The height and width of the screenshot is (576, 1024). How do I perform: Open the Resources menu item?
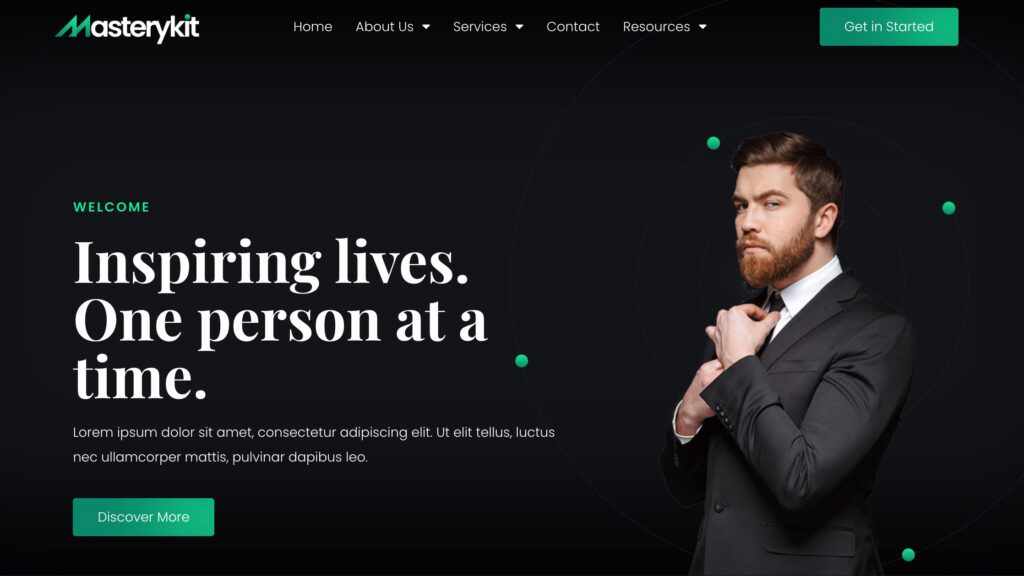(x=656, y=27)
